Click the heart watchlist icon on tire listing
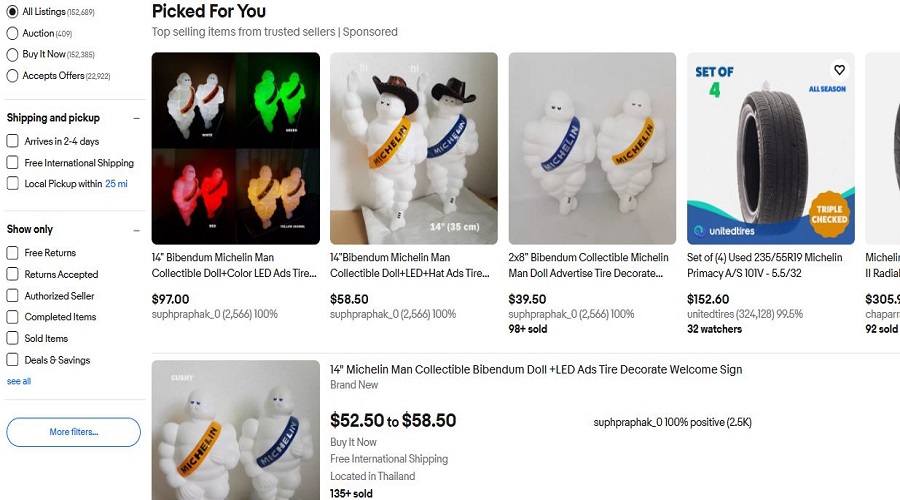The height and width of the screenshot is (500, 900). (839, 70)
